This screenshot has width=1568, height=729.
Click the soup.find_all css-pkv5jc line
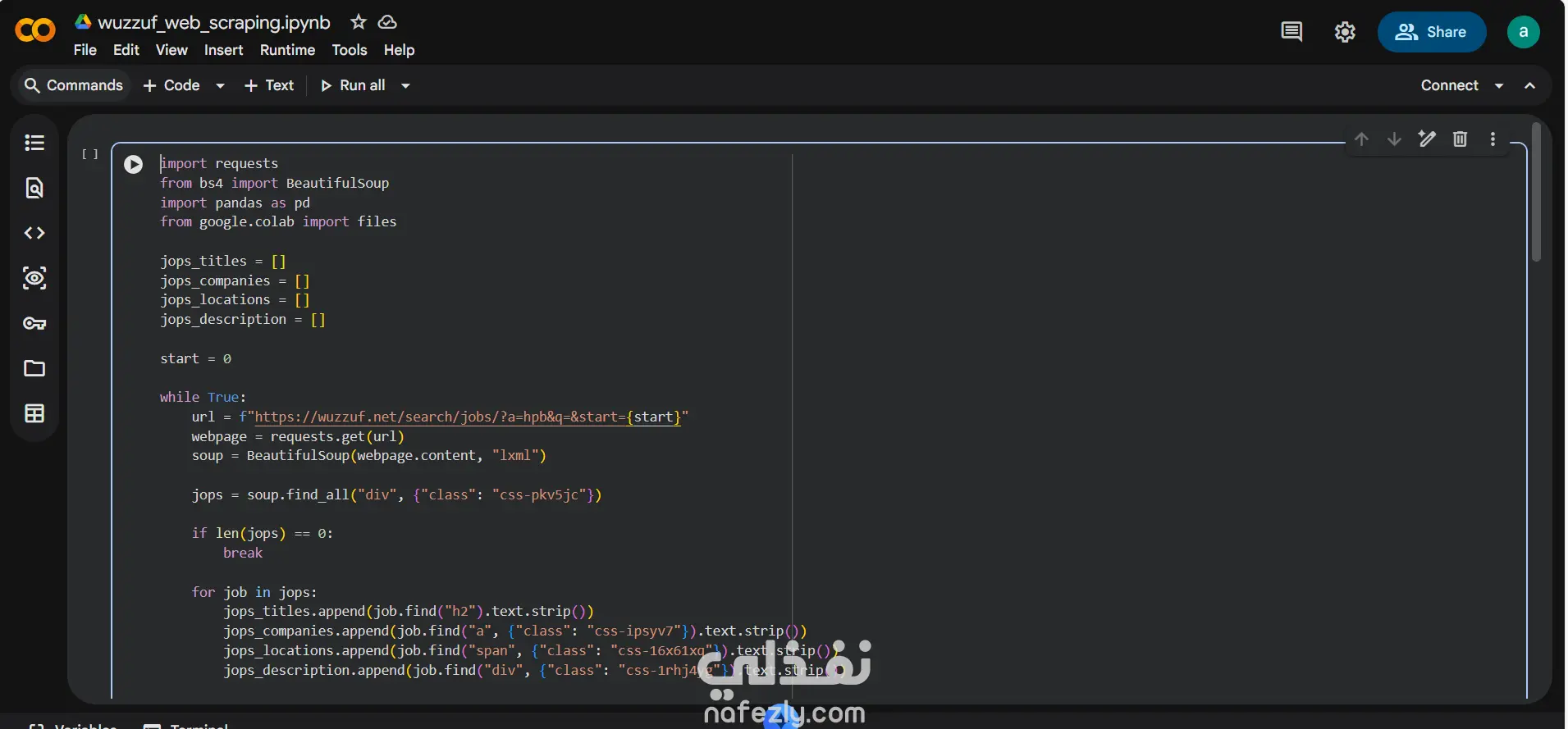[396, 494]
